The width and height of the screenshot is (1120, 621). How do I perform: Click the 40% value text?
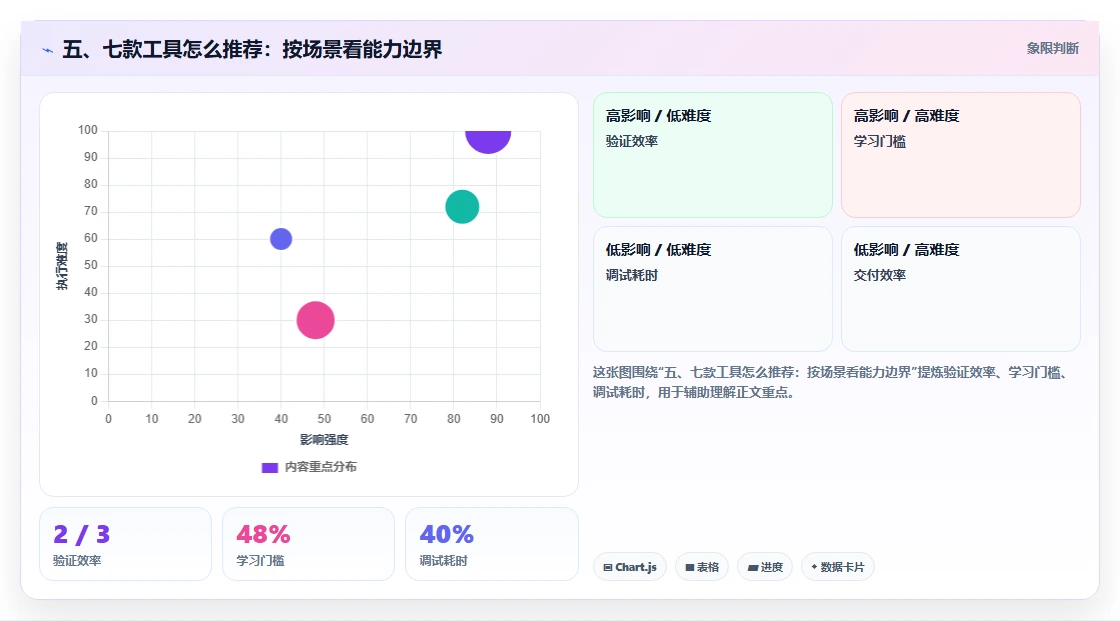(446, 535)
